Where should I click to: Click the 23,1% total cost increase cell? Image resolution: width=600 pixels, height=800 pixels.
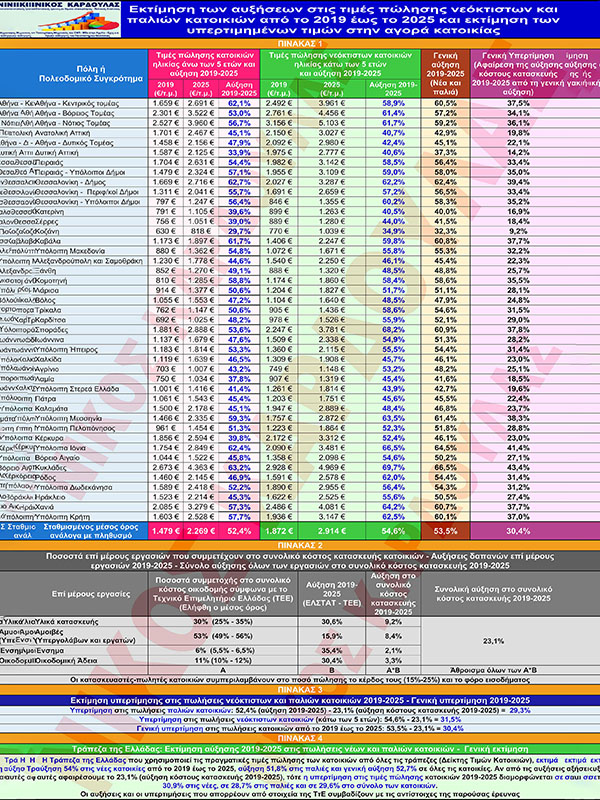click(518, 638)
